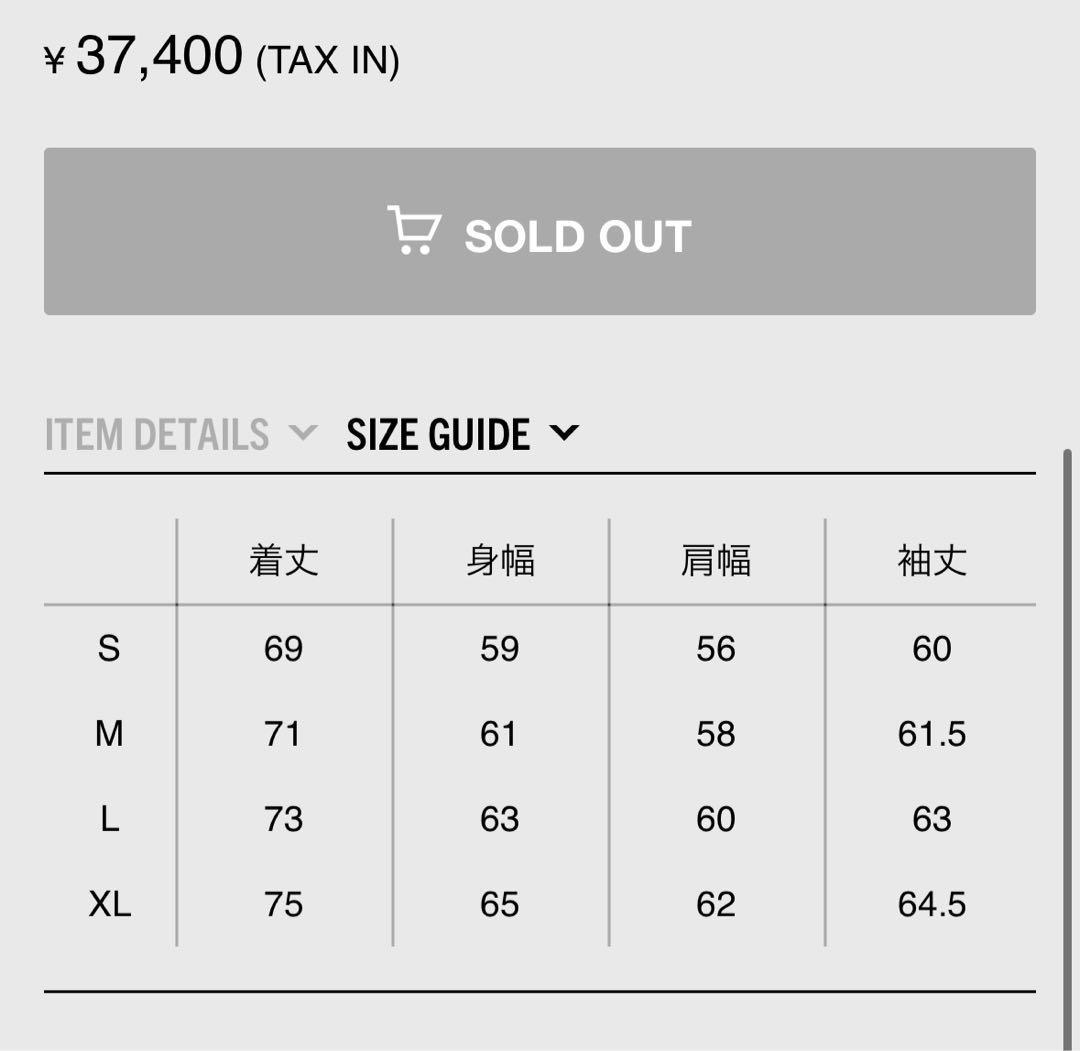Click the 69 length value for S
1080x1051 pixels.
284,649
